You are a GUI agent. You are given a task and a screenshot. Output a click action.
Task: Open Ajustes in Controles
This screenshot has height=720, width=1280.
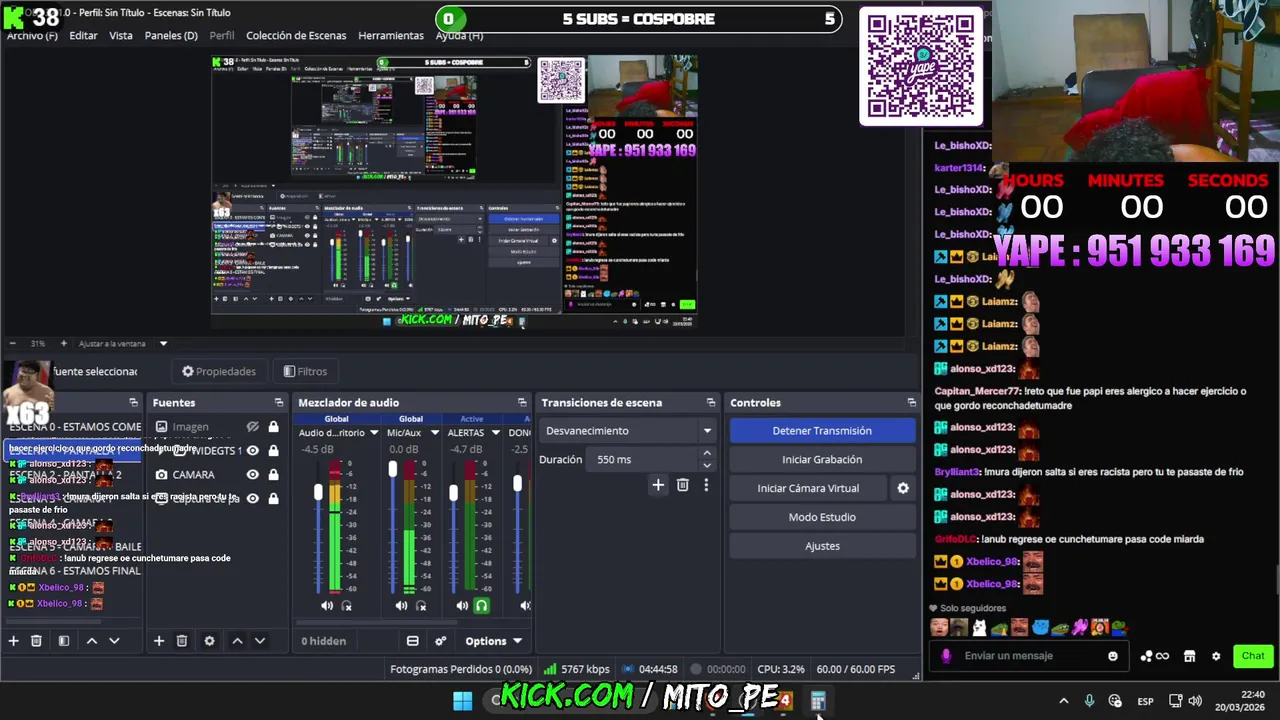[822, 546]
